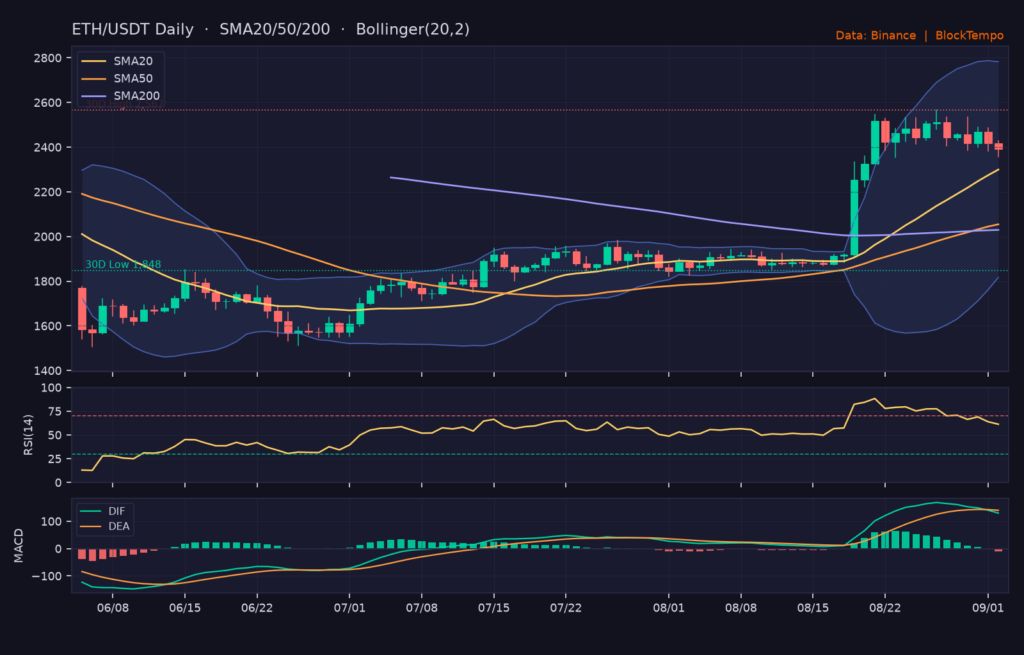Click the MACD axis title
Image resolution: width=1024 pixels, height=655 pixels.
(x=18, y=546)
